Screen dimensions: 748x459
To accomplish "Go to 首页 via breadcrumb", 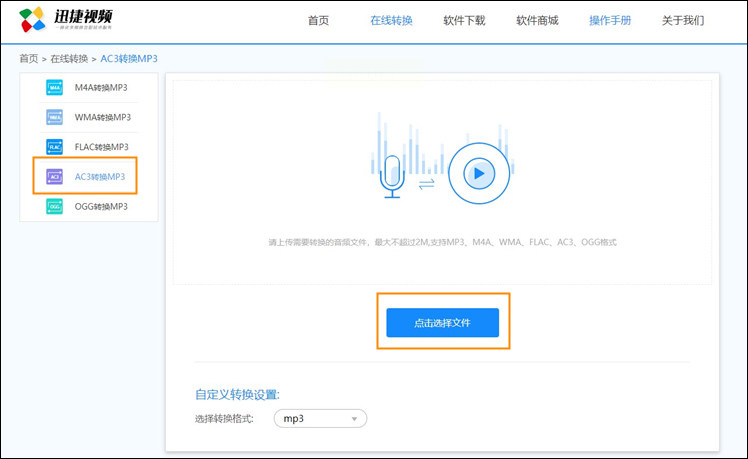I will (x=29, y=59).
